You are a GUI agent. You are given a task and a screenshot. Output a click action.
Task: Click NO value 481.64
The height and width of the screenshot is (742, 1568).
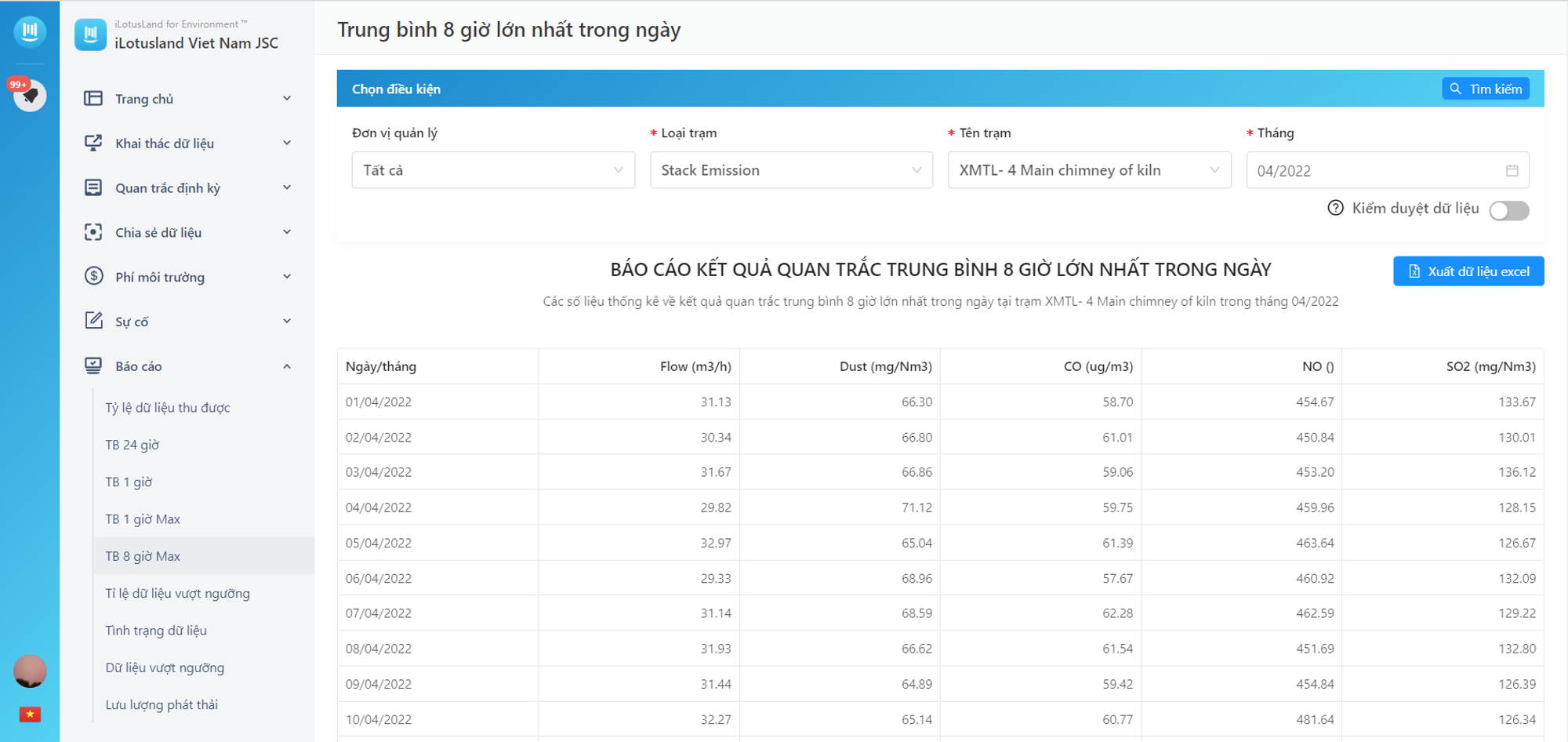pyautogui.click(x=1315, y=719)
